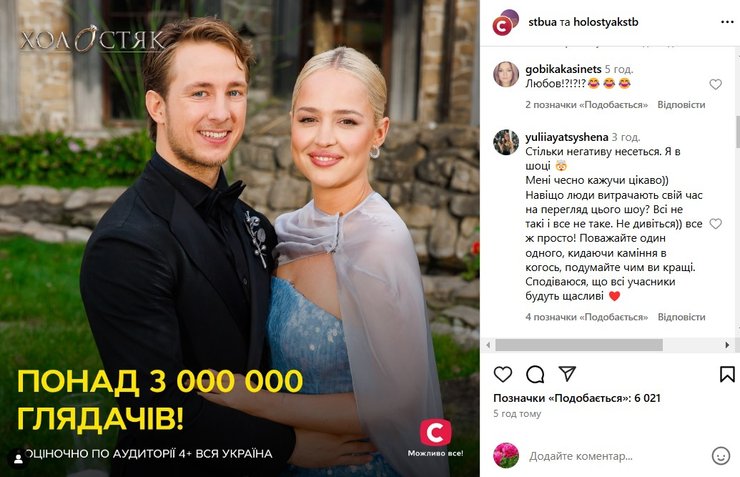
Task: Open the three-dot more options menu
Action: coord(727,22)
